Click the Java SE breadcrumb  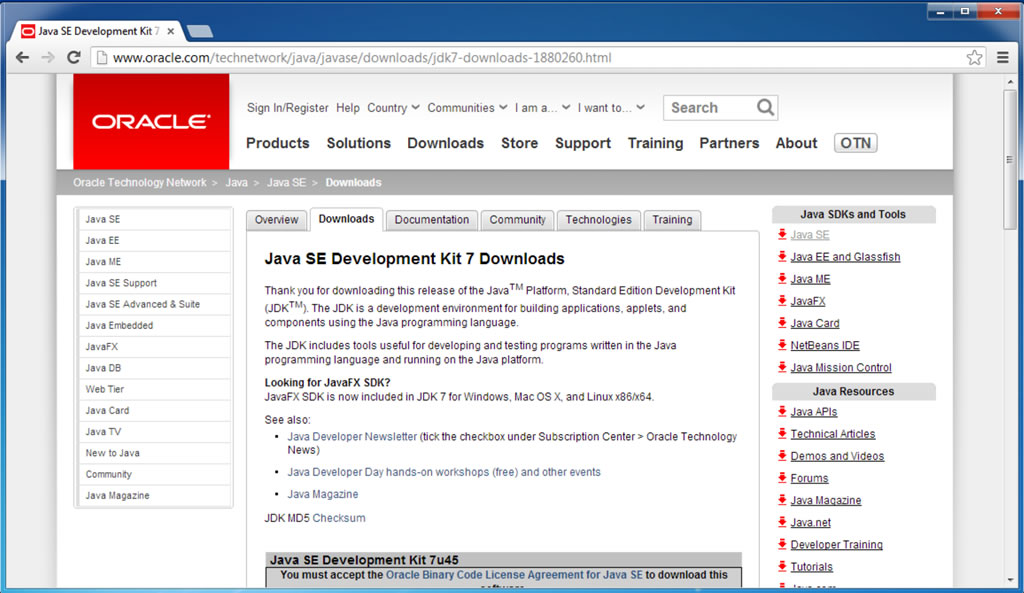click(286, 182)
